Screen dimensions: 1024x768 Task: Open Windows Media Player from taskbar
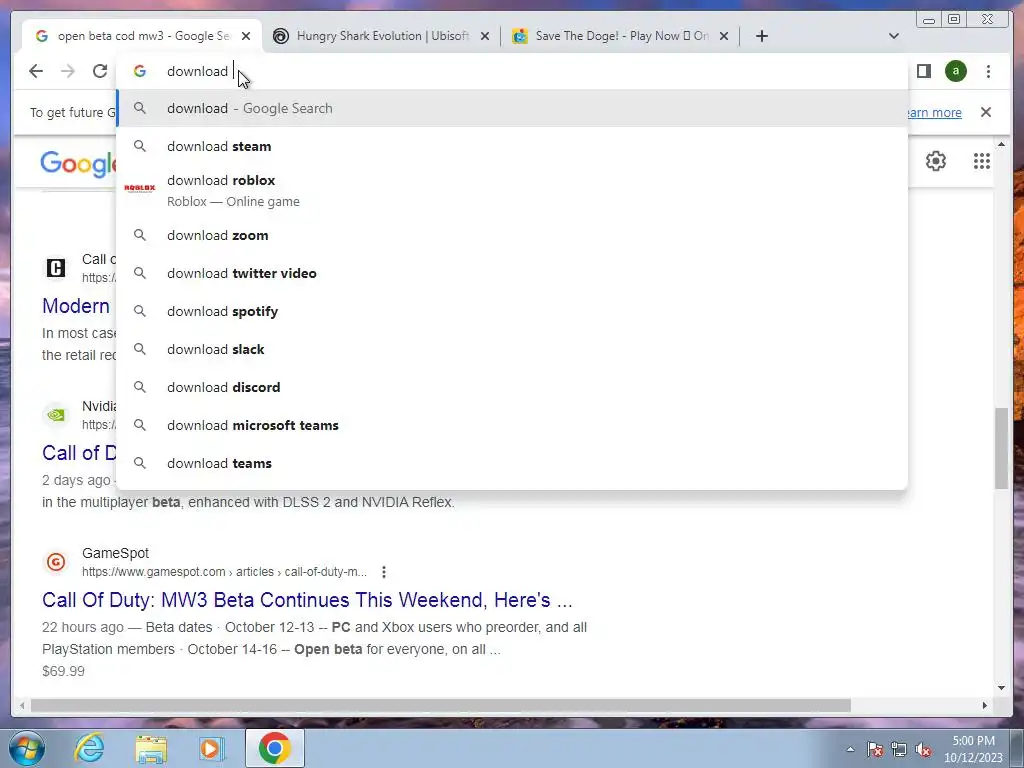pos(211,748)
